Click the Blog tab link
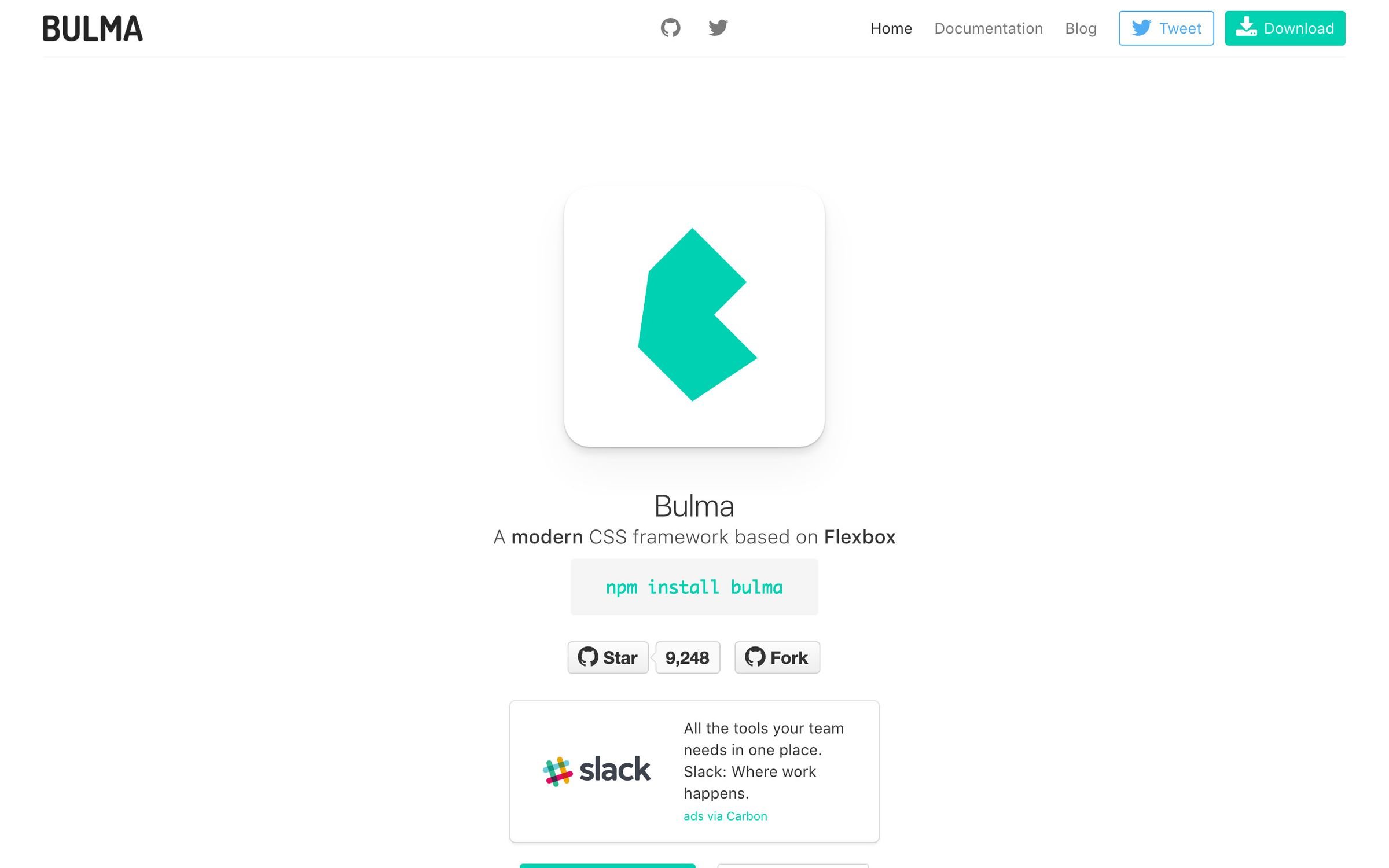The width and height of the screenshot is (1389, 868). [x=1080, y=28]
